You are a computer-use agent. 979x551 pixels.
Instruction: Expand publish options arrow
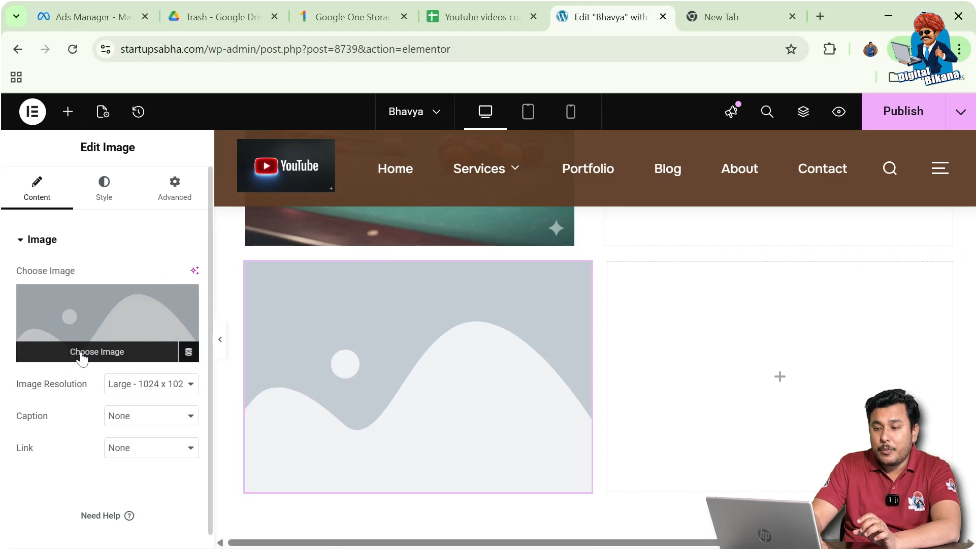960,112
